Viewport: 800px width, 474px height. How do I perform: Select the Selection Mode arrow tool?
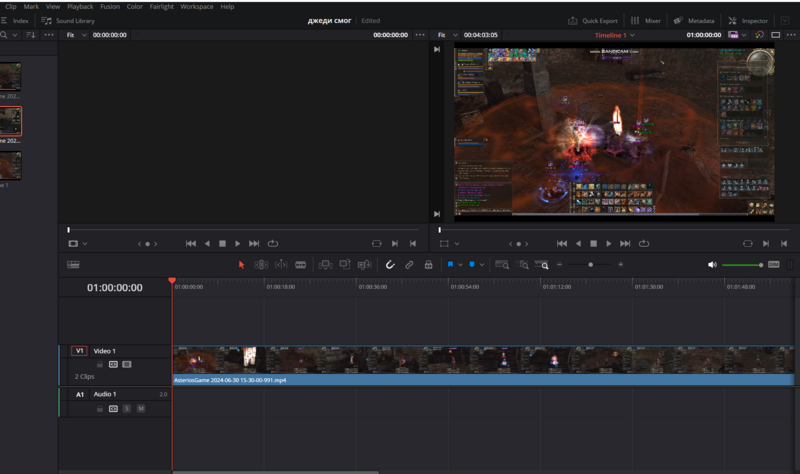tap(241, 265)
